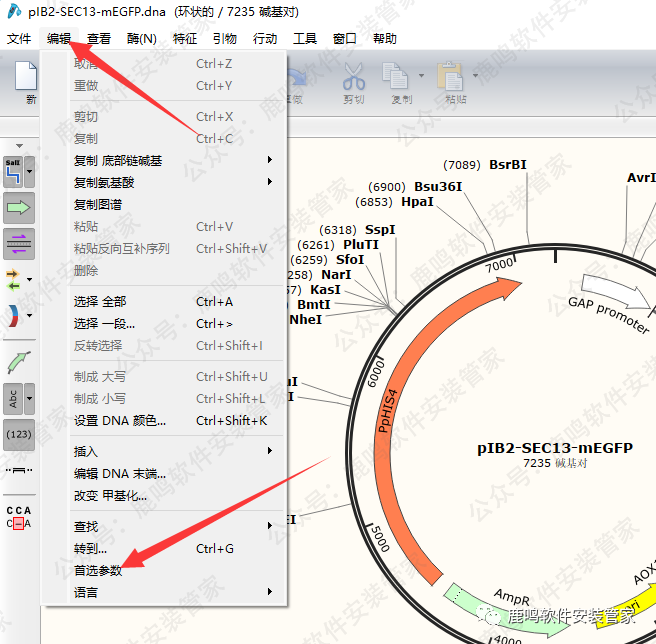This screenshot has height=644, width=656.
Task: Click the clipboard paste icon in toolbar
Action: point(453,78)
